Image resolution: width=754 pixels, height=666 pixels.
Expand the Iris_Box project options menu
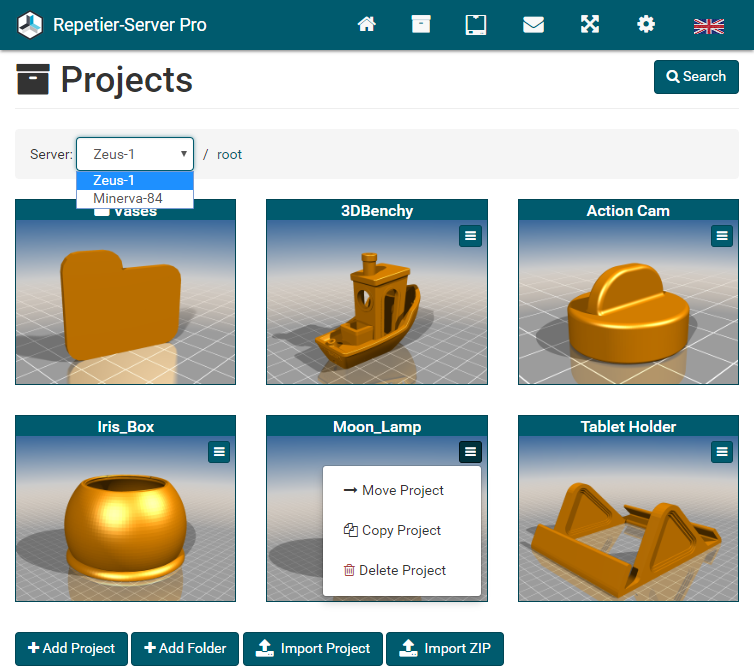tap(219, 452)
